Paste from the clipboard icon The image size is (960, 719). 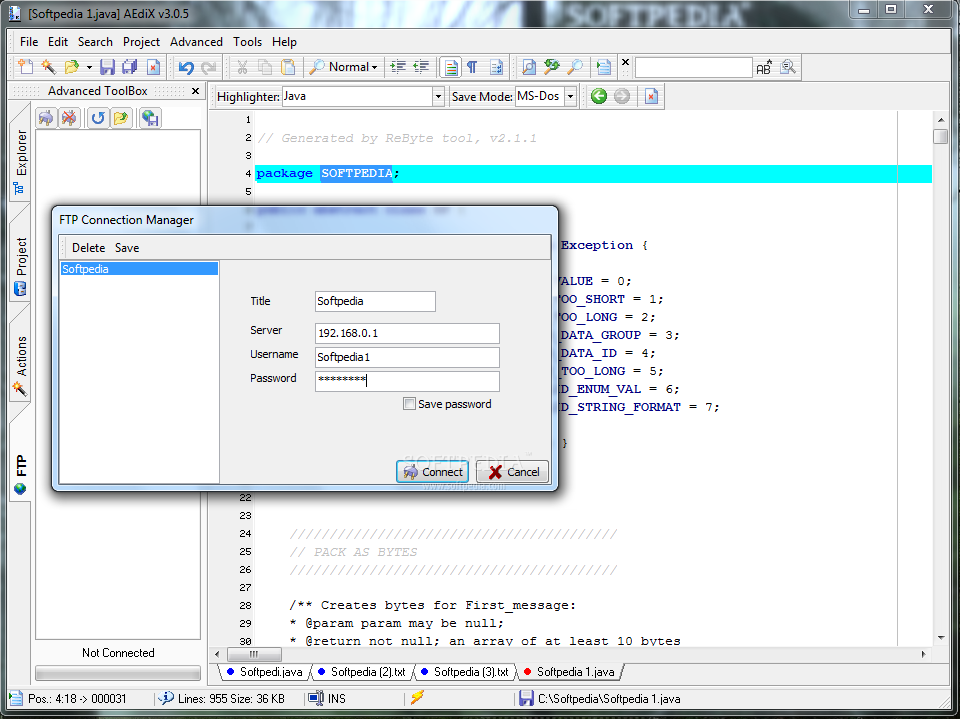pyautogui.click(x=288, y=67)
